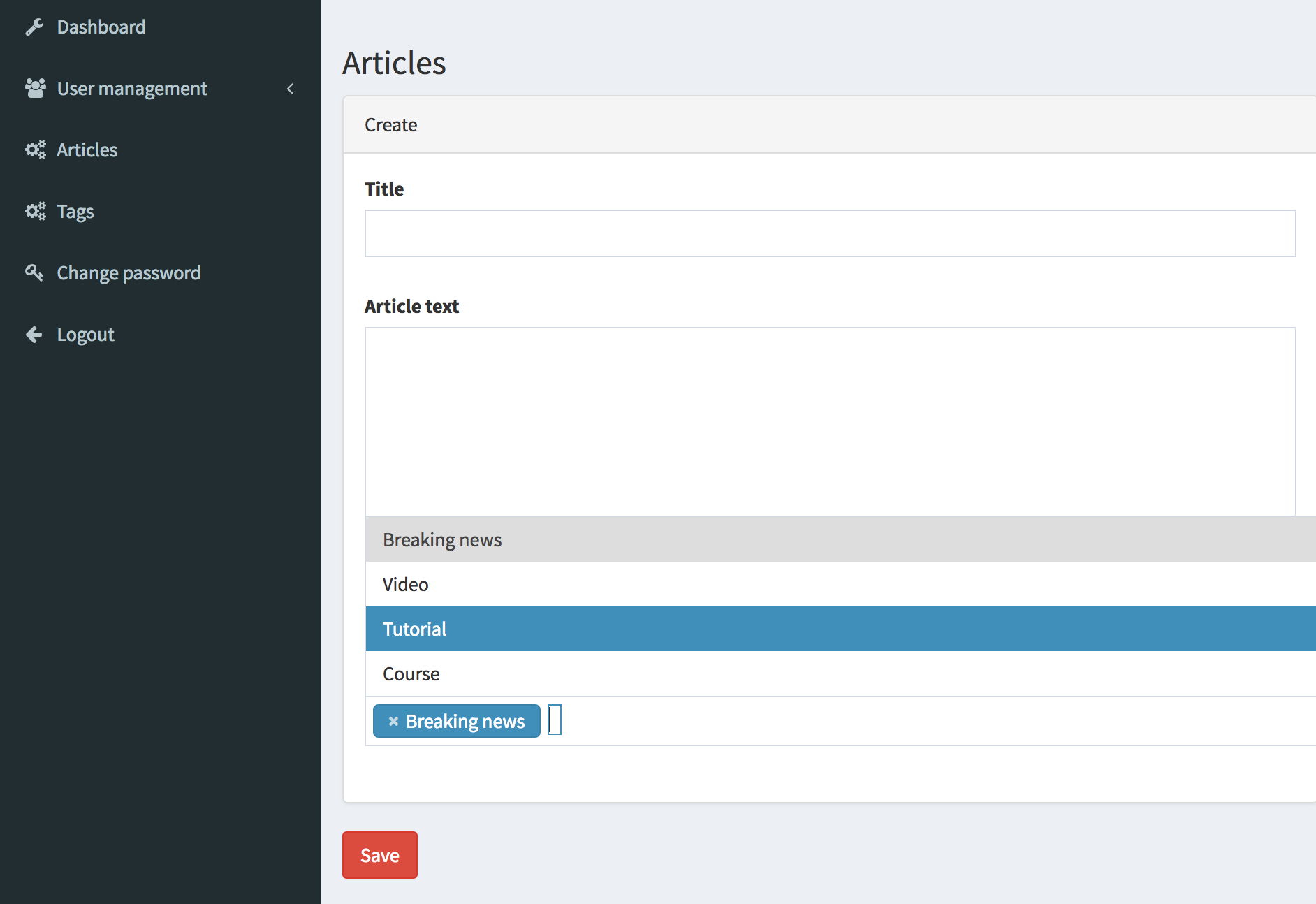Click the Logout menu entry

[85, 334]
